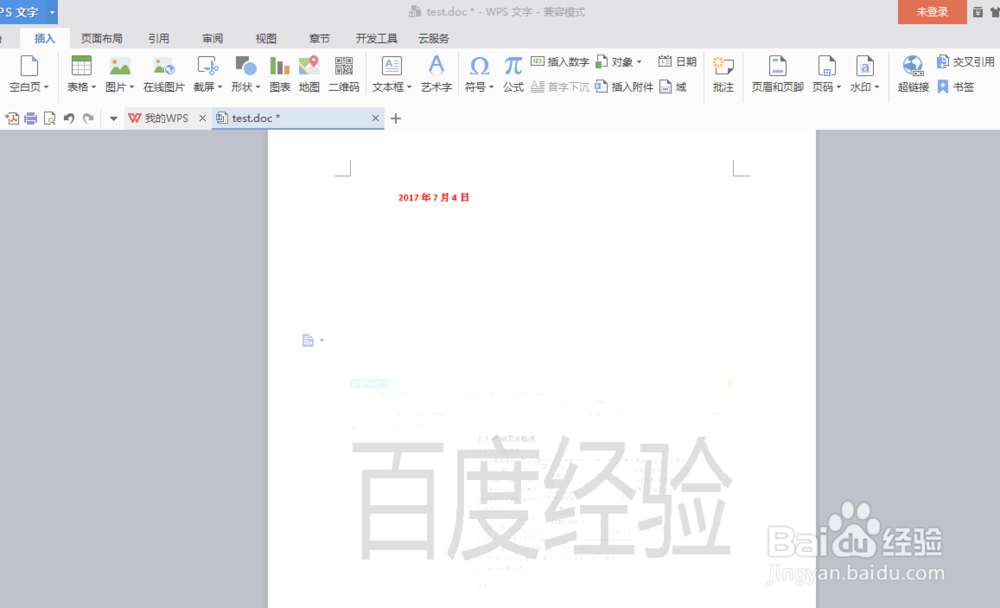Click 插入附件 insert attachment

click(624, 87)
